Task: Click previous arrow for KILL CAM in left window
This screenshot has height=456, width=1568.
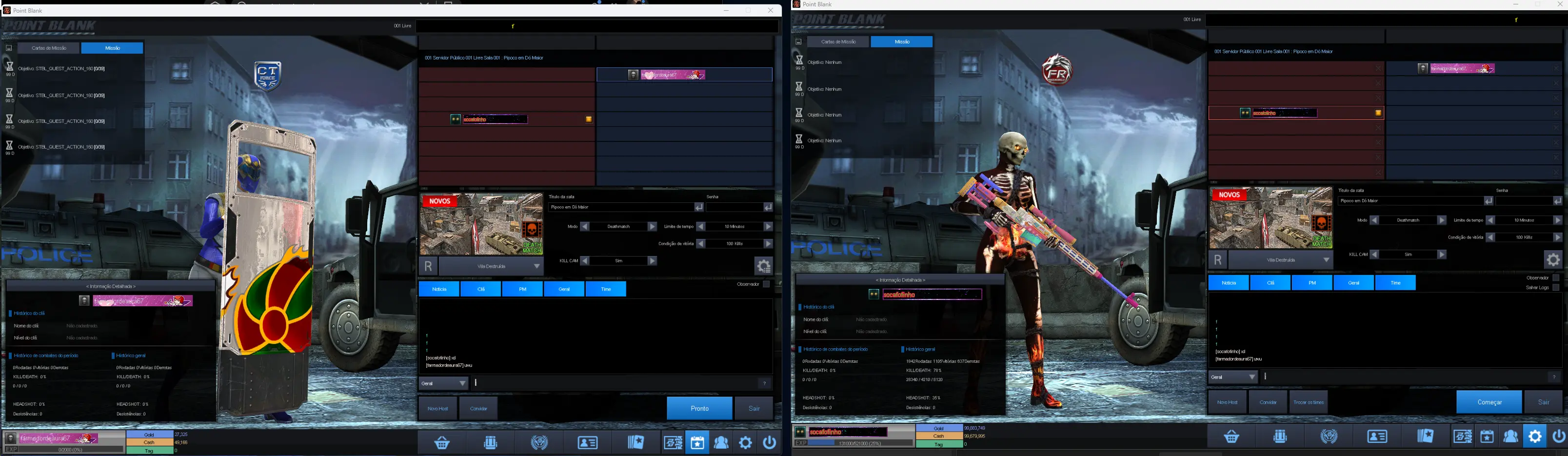Action: pyautogui.click(x=584, y=260)
